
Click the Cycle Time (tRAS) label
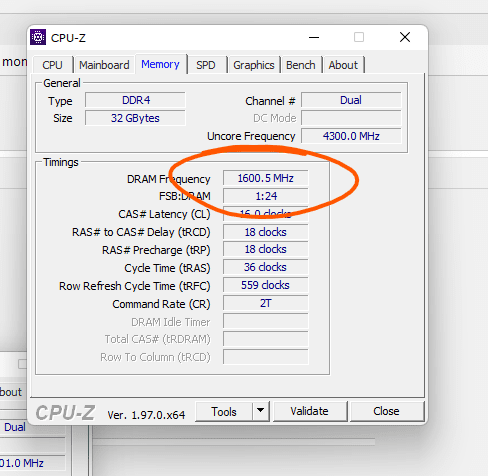(167, 268)
